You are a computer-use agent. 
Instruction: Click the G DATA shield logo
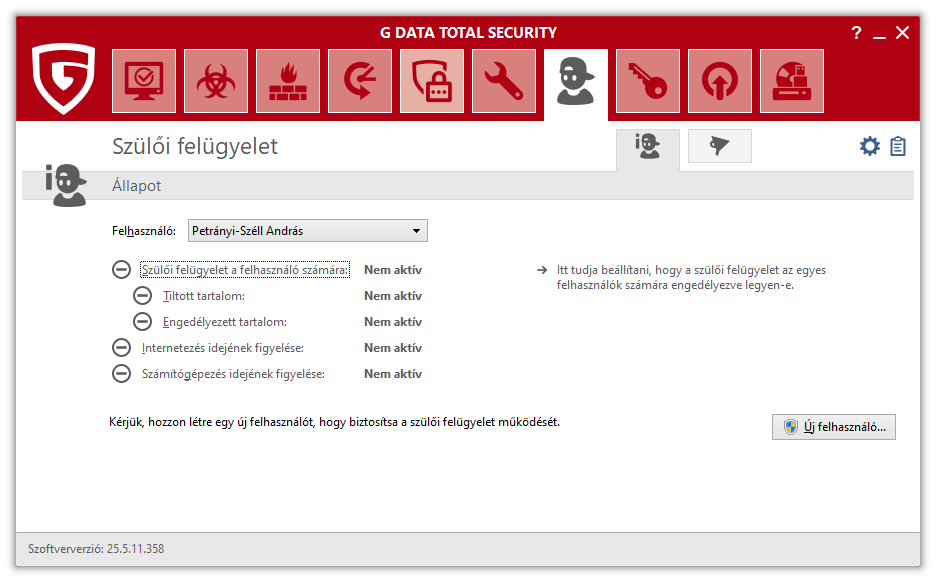click(x=63, y=78)
